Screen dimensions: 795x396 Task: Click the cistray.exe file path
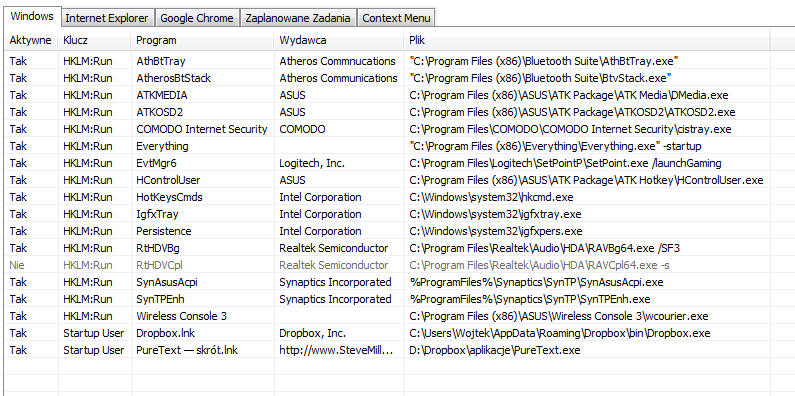tap(570, 129)
